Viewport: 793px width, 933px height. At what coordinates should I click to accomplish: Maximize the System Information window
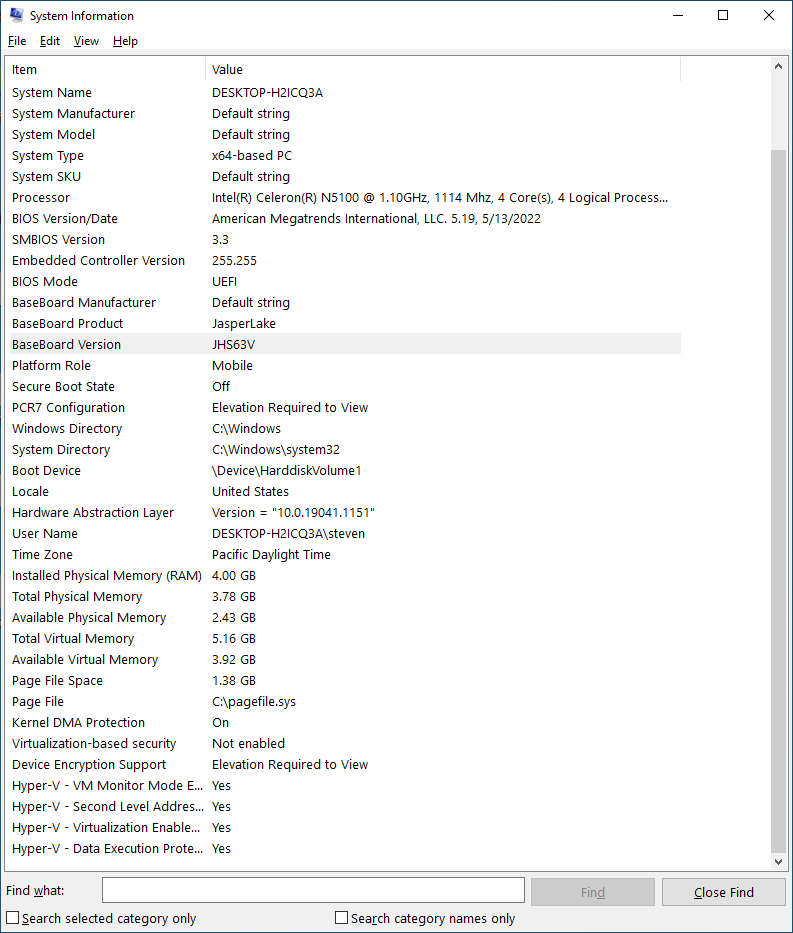coord(723,15)
